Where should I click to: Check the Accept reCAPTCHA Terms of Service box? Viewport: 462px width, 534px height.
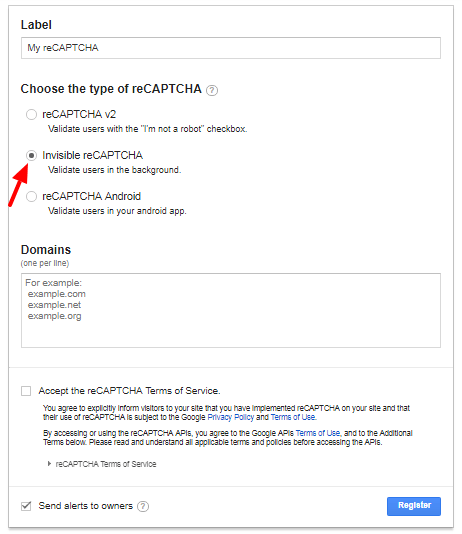click(x=26, y=391)
